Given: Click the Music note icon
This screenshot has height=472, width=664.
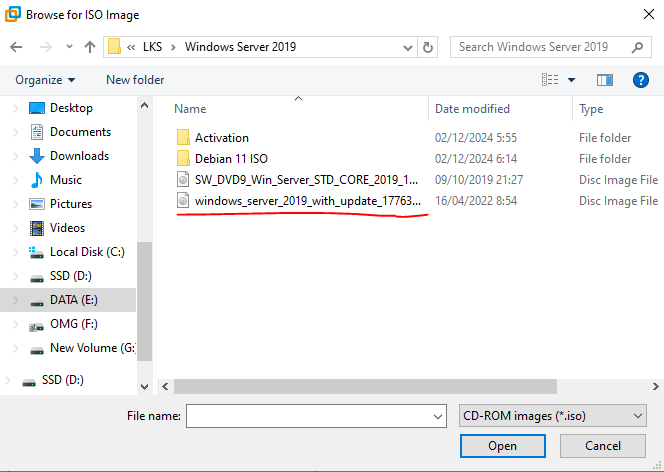Looking at the screenshot, I should coord(37,180).
